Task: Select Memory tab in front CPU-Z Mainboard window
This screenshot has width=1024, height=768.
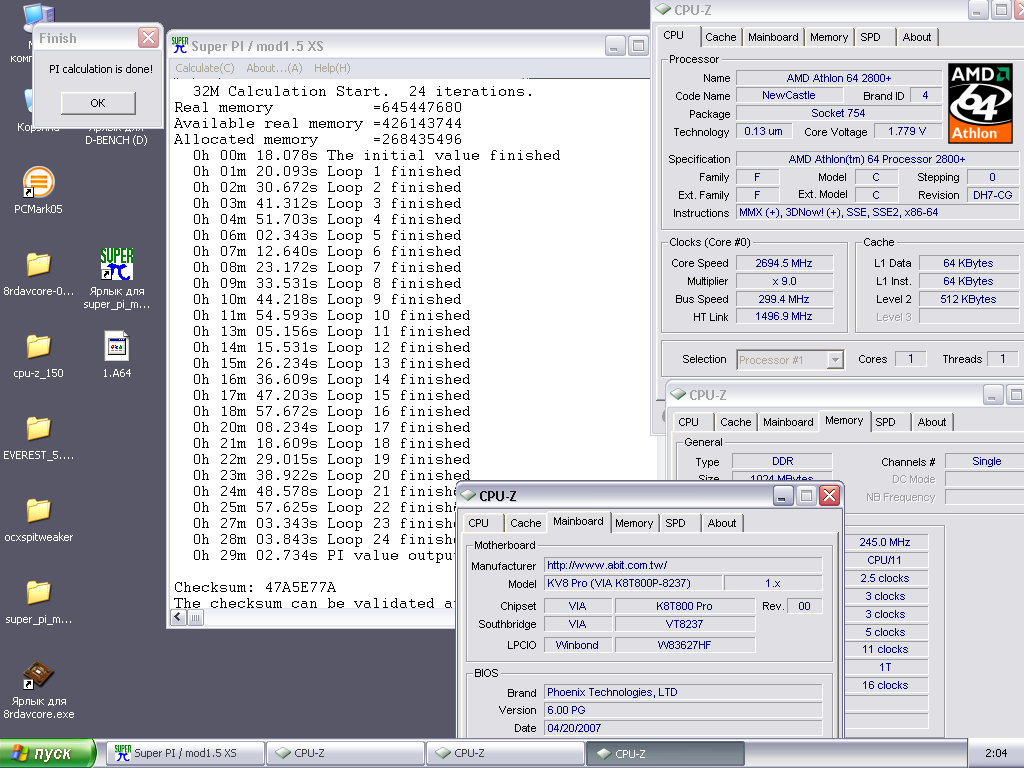Action: coord(633,523)
